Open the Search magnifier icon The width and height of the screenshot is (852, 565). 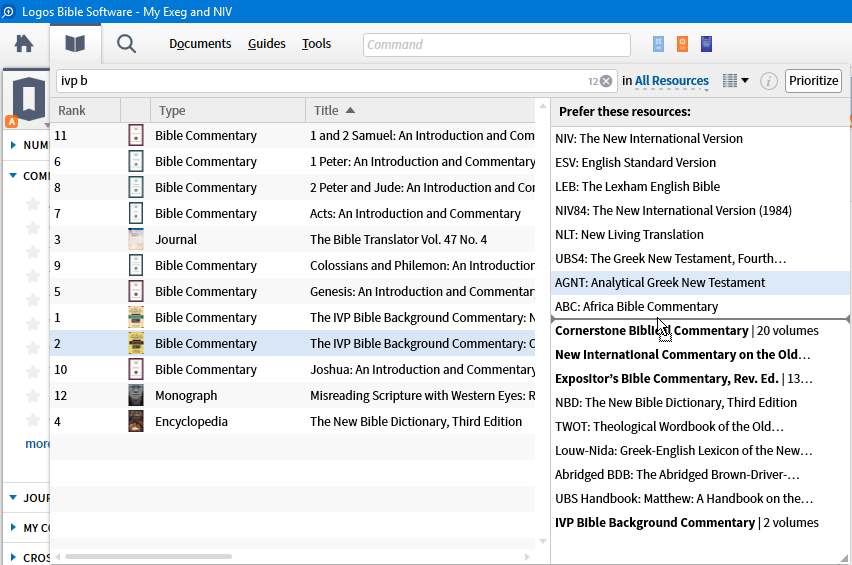click(127, 43)
